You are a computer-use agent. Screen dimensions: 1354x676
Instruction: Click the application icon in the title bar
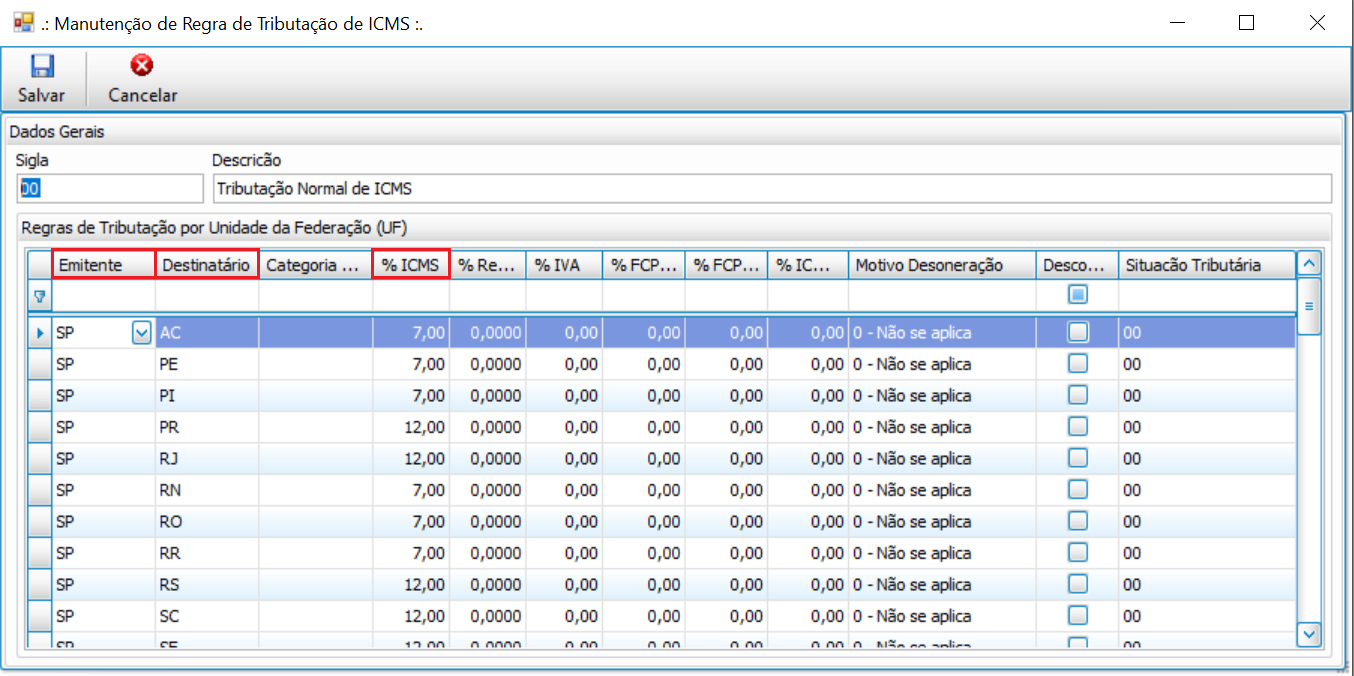tap(24, 23)
